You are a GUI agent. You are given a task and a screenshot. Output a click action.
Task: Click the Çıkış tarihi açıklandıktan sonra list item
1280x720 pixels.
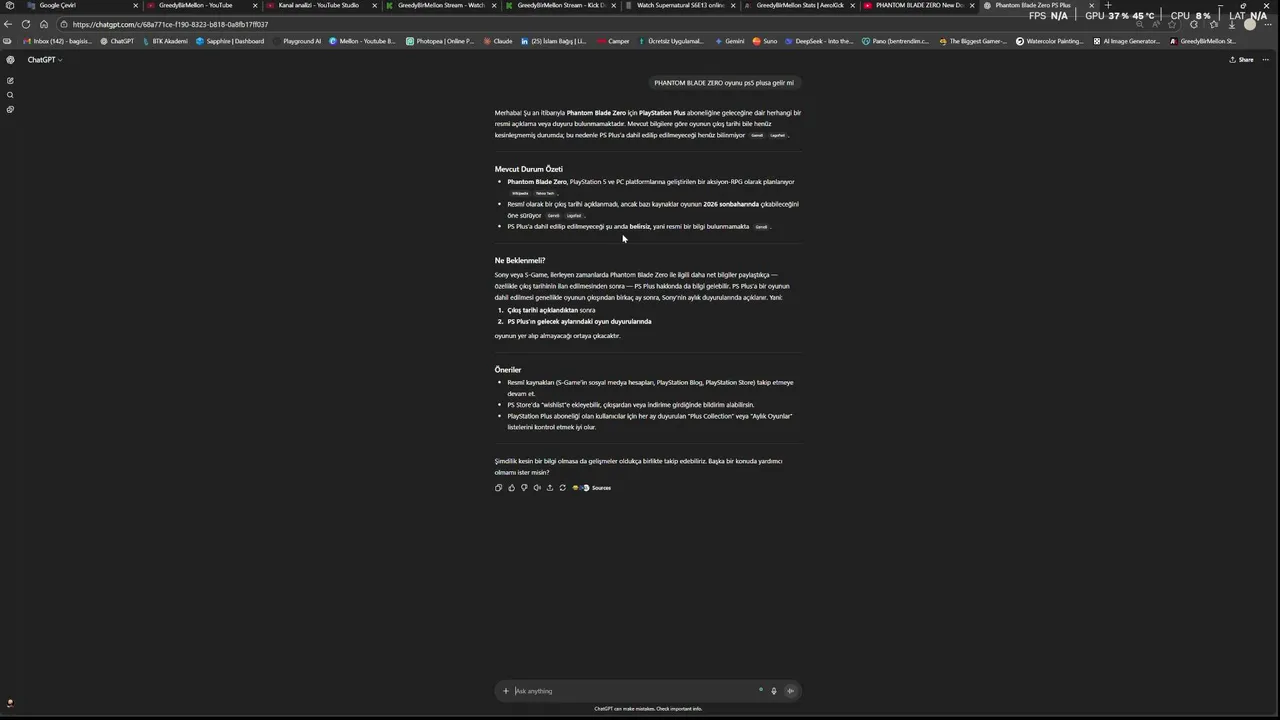[551, 310]
